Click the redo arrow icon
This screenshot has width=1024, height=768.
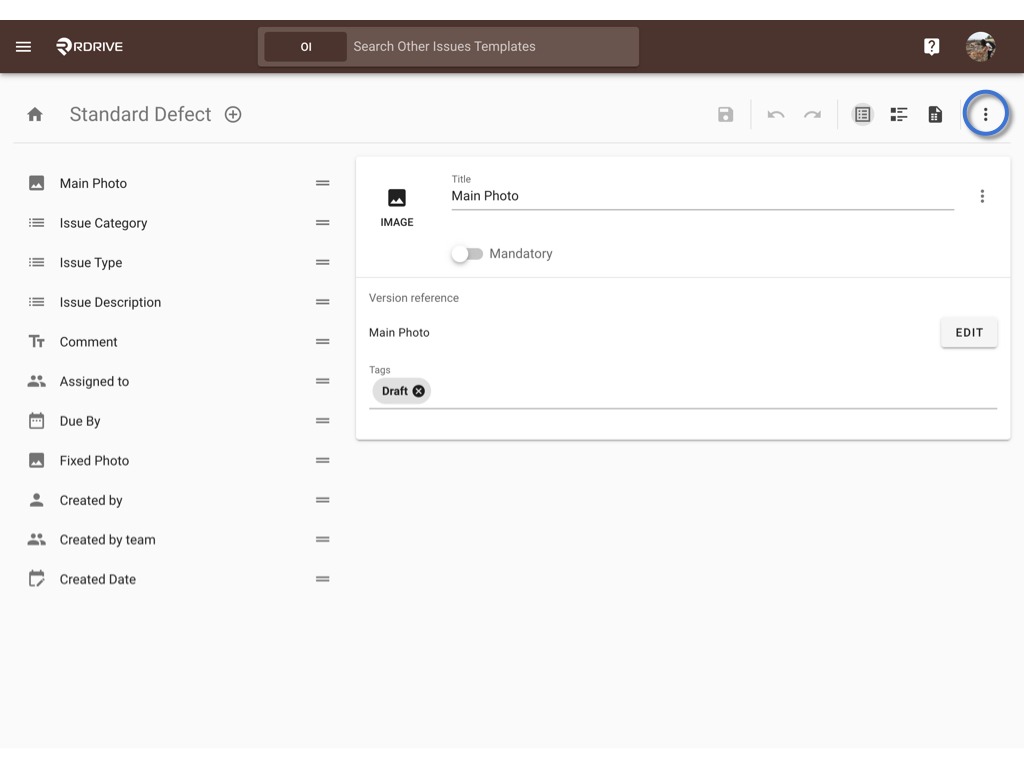coord(812,115)
